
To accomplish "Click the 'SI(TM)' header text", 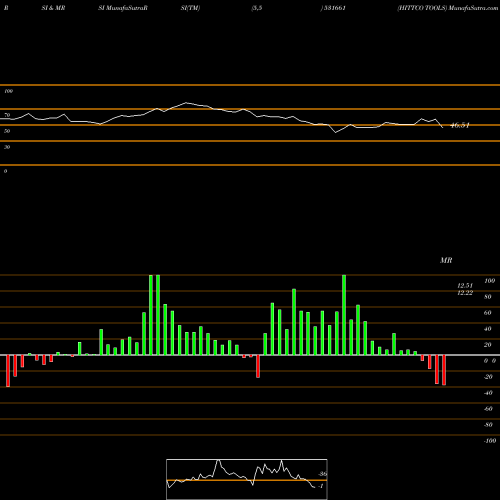I will (190, 8).
